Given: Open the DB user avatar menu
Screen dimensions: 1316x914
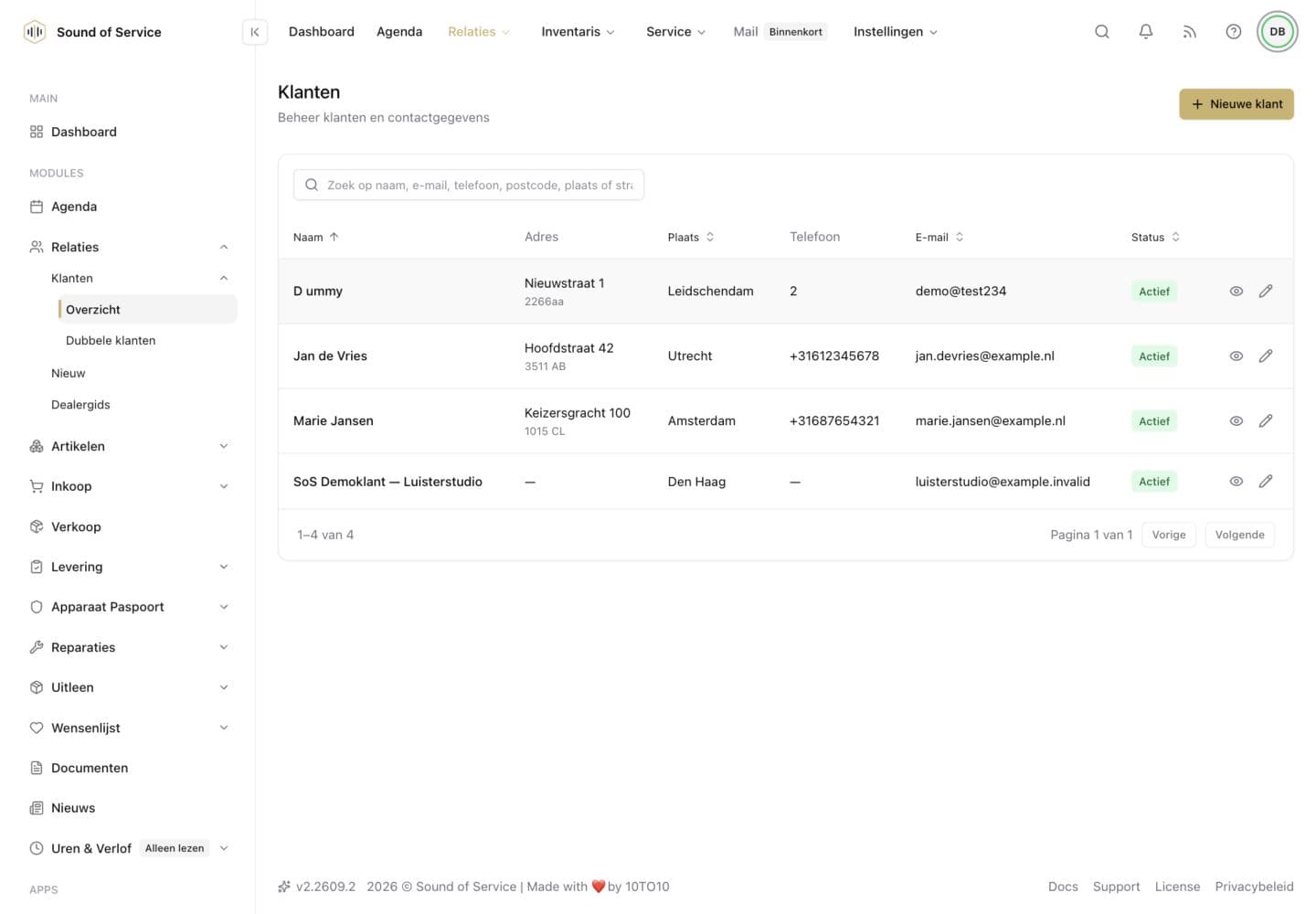Looking at the screenshot, I should pos(1278,32).
